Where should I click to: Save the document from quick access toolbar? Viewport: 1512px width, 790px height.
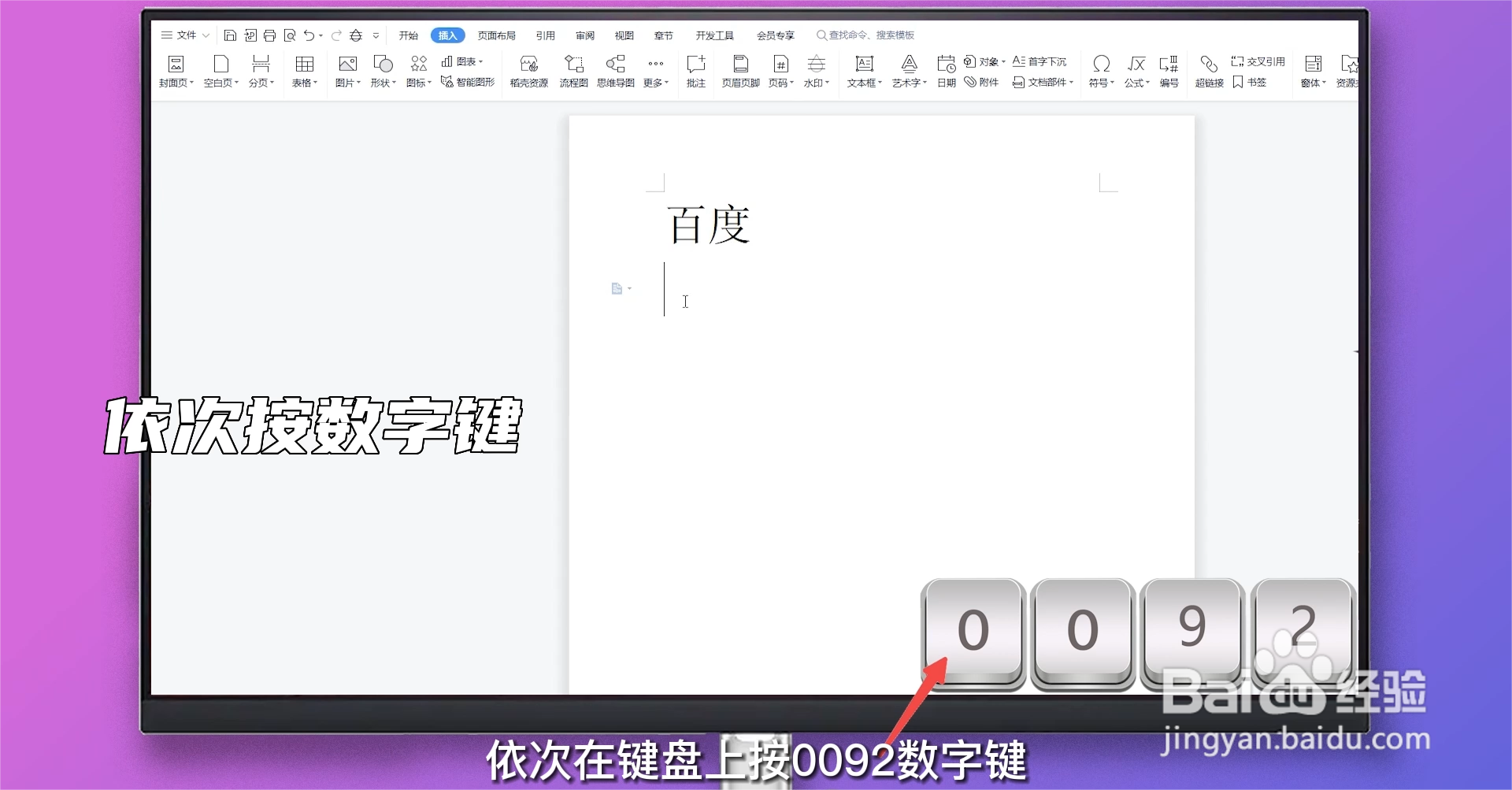coord(231,35)
